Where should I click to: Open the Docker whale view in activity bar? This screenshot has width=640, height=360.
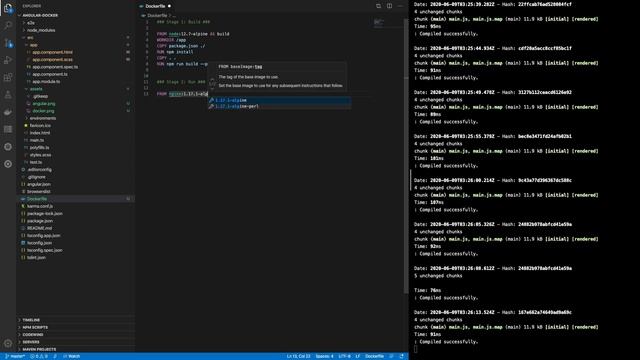(8, 112)
